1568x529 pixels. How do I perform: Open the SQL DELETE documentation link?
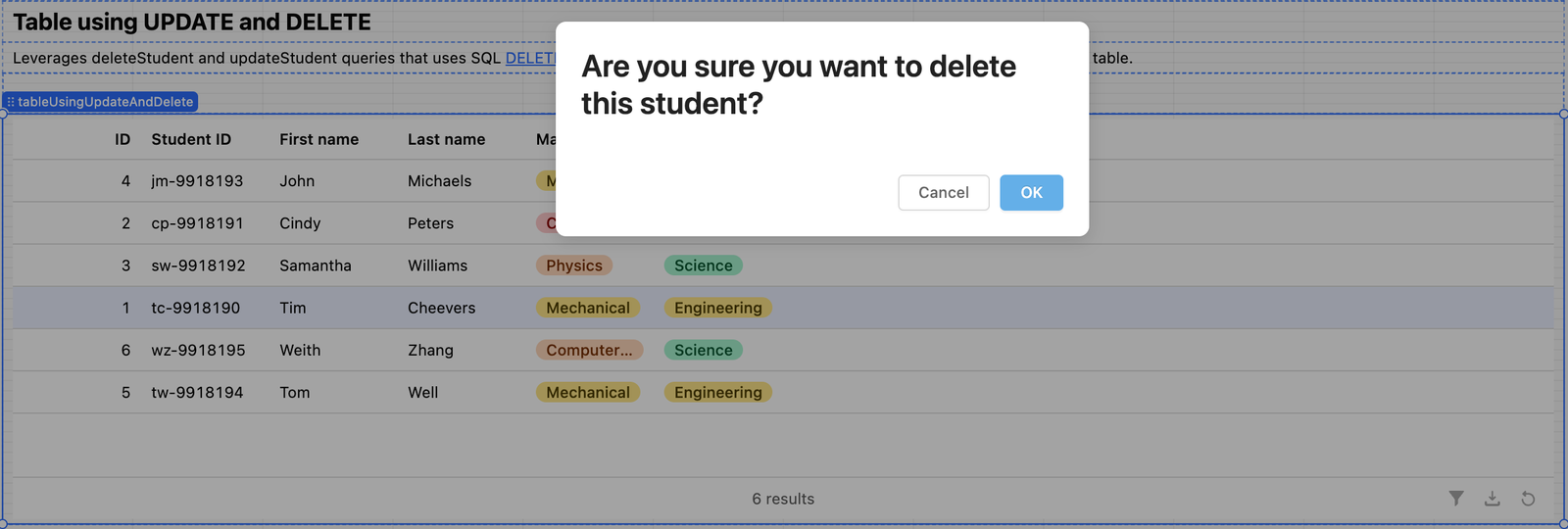(530, 58)
